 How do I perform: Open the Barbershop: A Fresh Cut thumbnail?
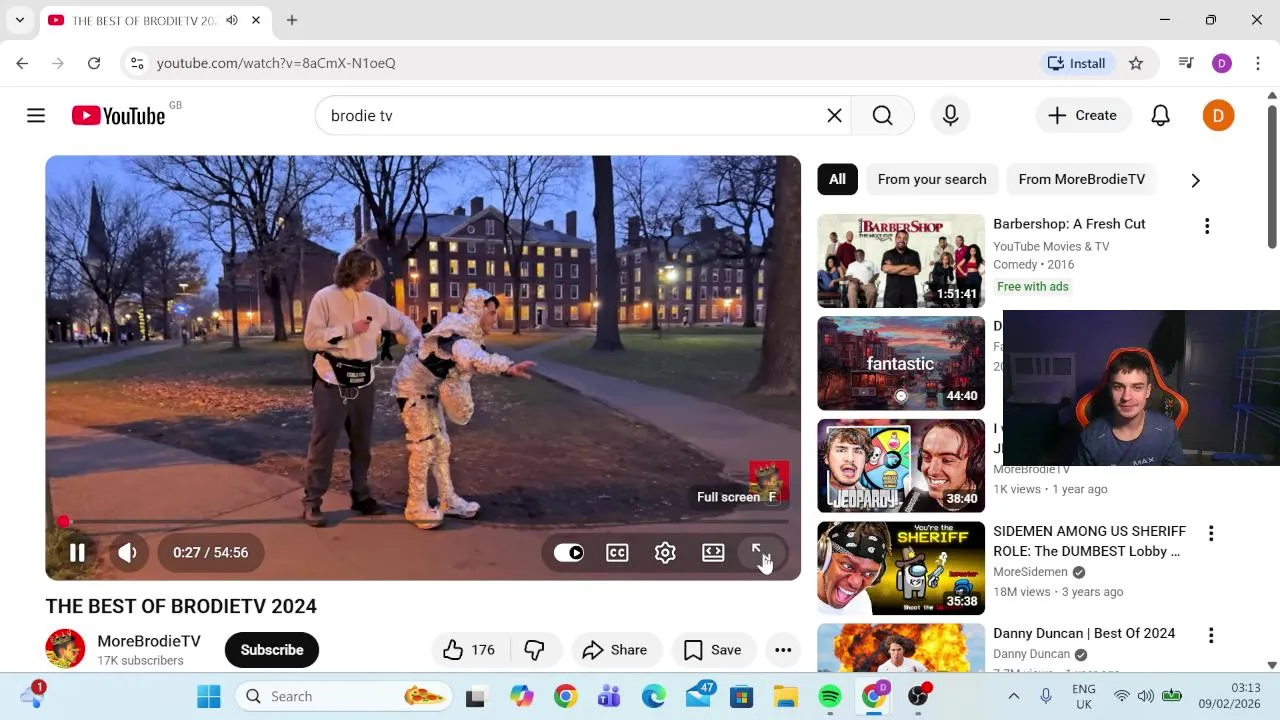pyautogui.click(x=901, y=261)
